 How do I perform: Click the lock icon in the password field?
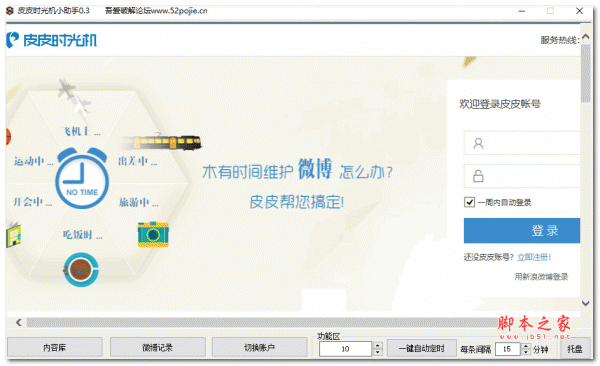(x=478, y=176)
